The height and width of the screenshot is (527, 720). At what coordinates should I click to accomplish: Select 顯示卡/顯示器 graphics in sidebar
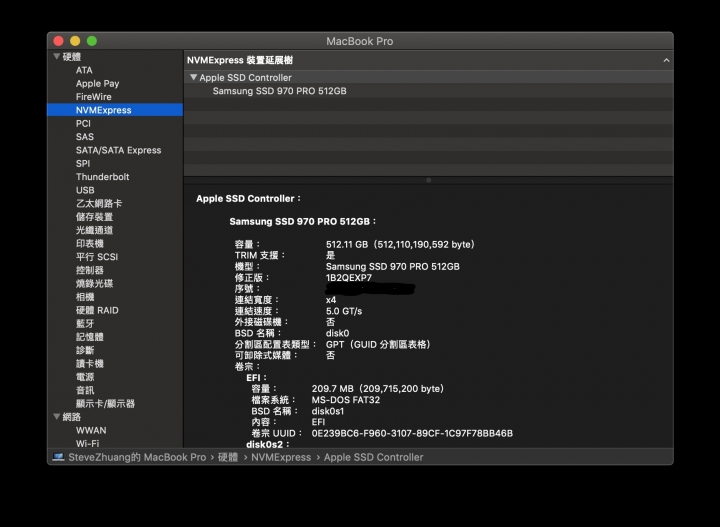pyautogui.click(x=105, y=403)
